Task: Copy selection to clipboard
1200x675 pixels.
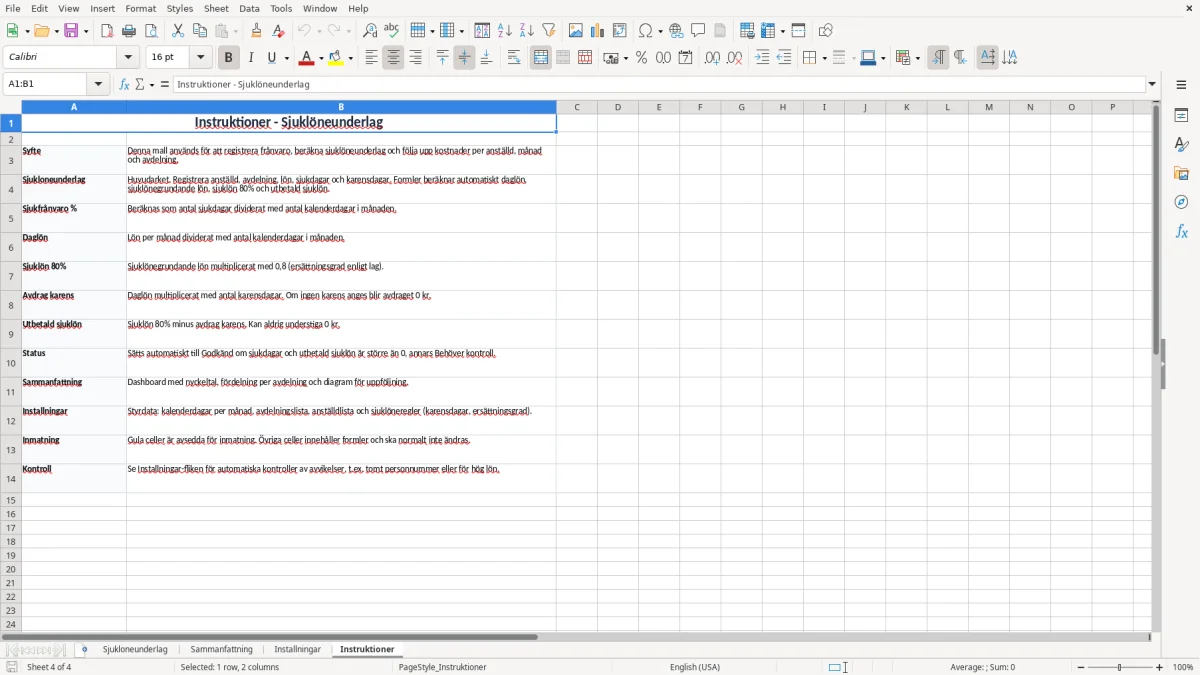Action: pos(200,31)
